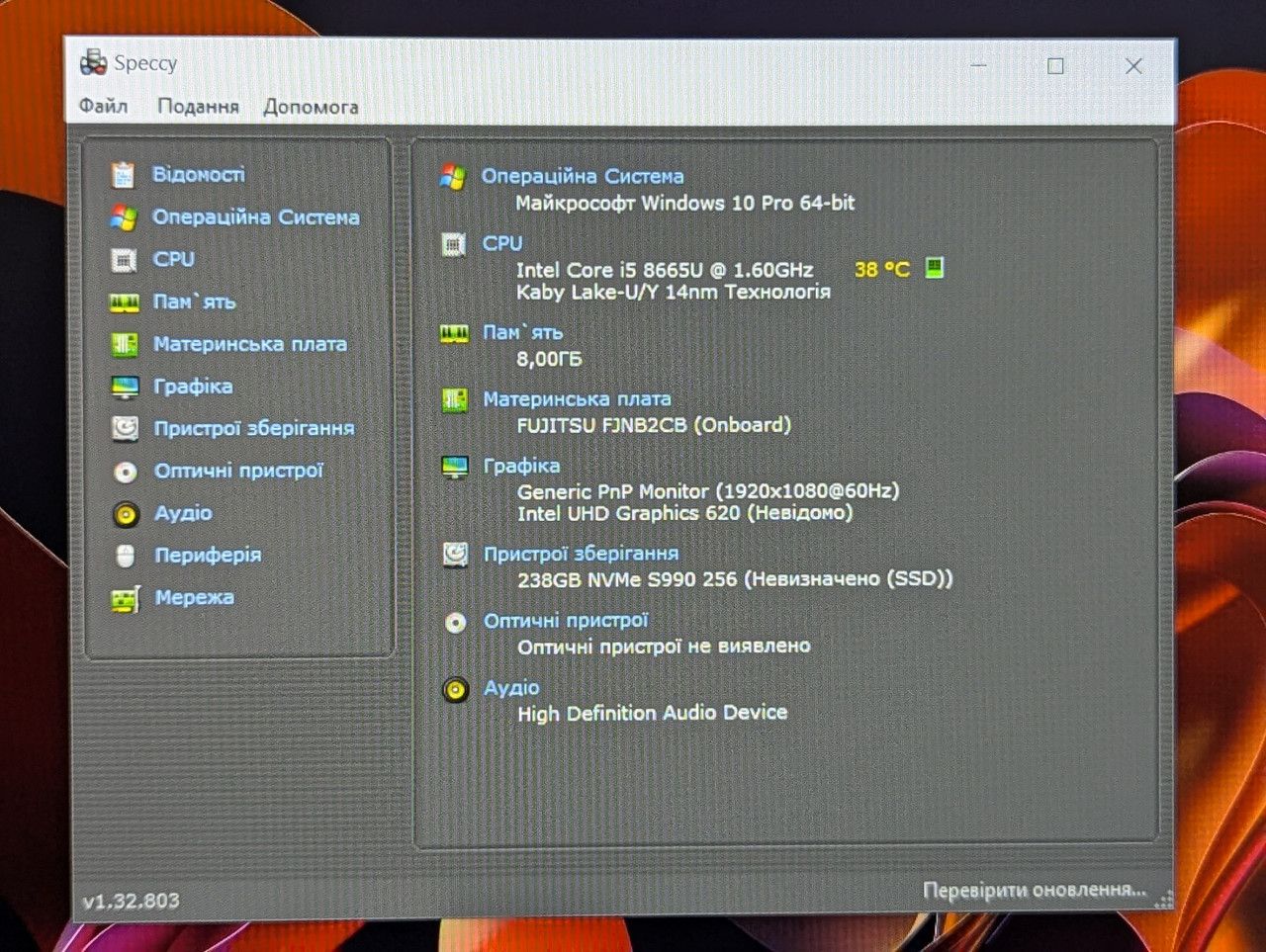1266x952 pixels.
Task: Open the Аудіо summary heading link
Action: [511, 688]
